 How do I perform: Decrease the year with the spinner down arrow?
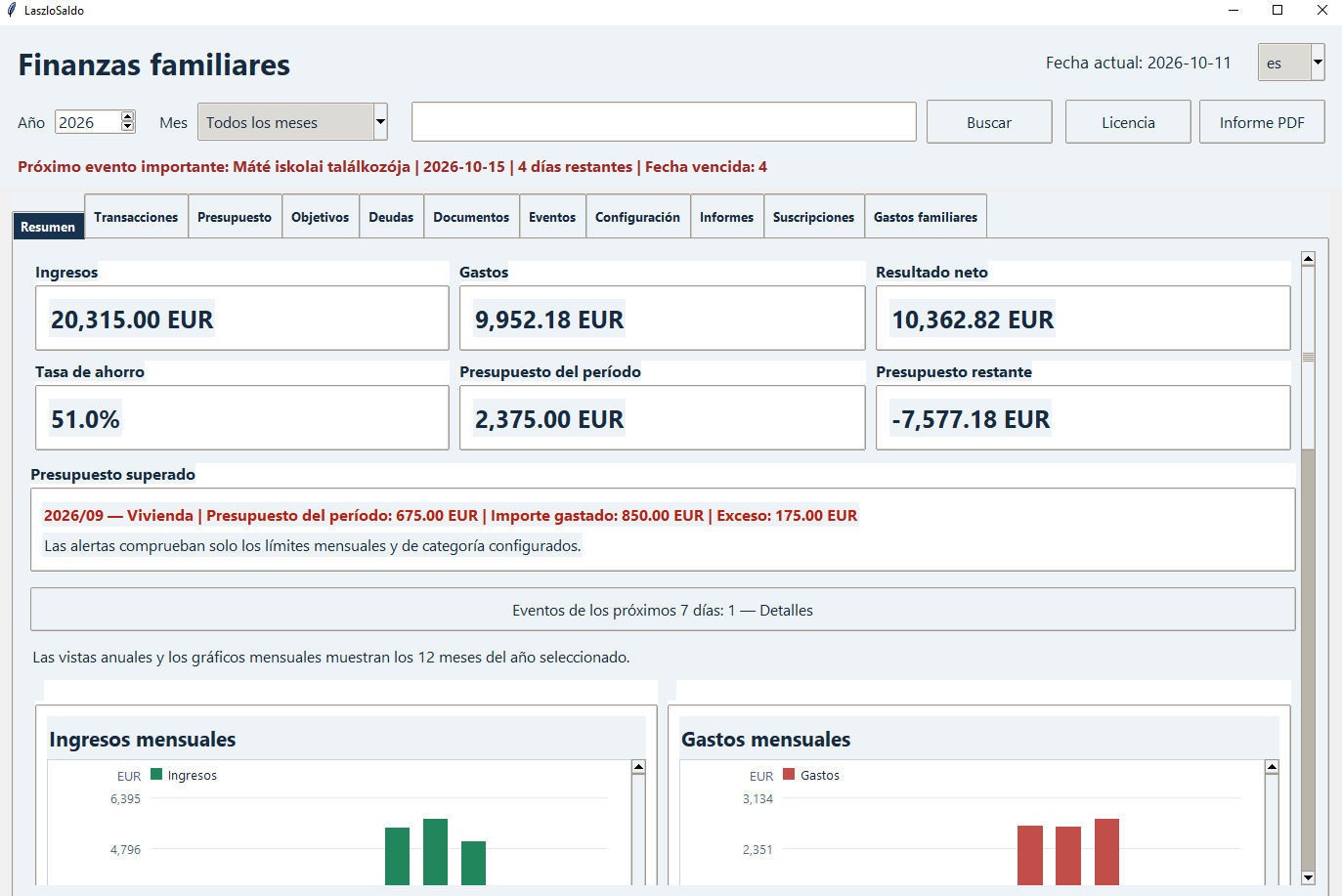coord(127,126)
